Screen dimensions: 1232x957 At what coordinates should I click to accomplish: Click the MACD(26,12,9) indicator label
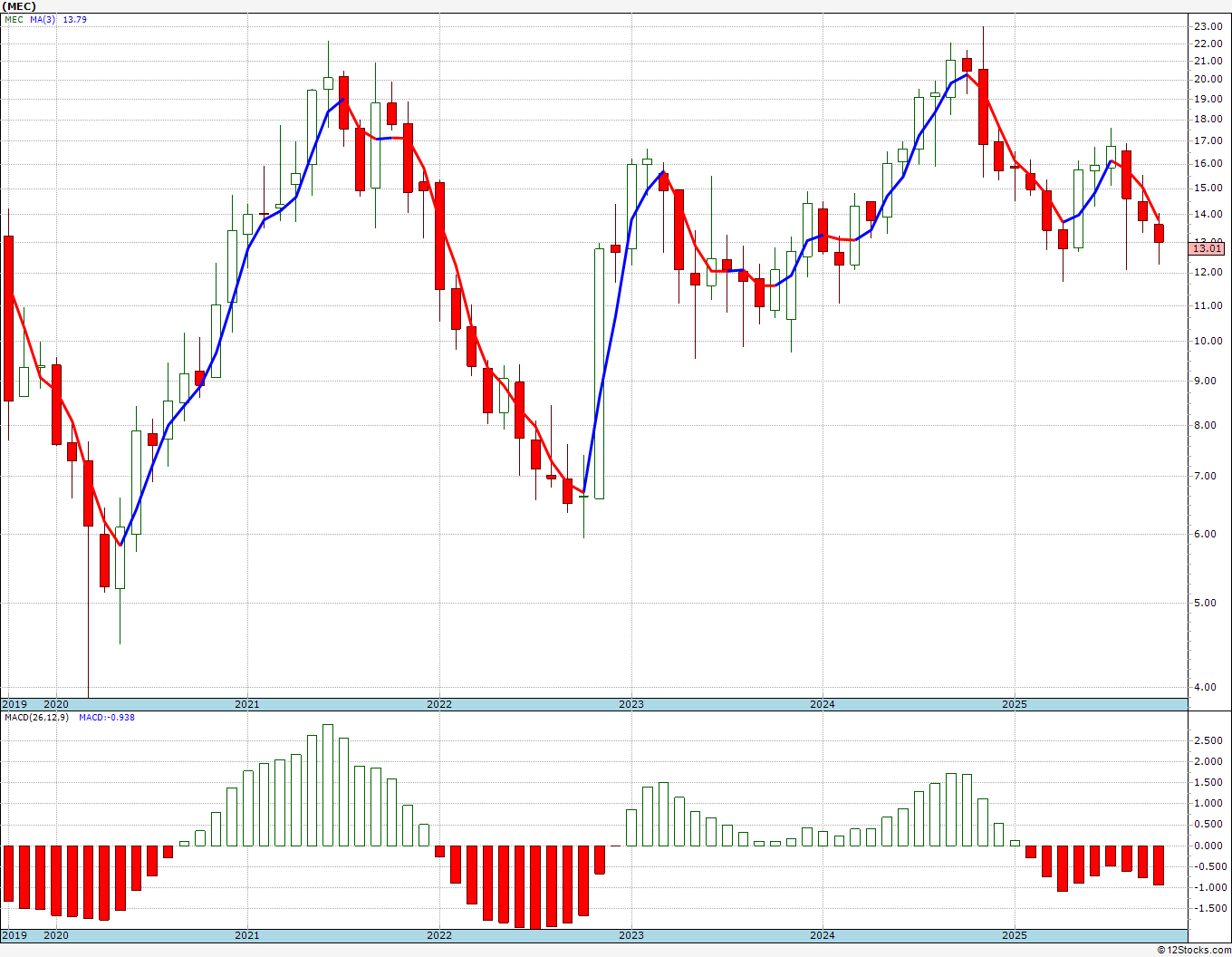pos(36,718)
